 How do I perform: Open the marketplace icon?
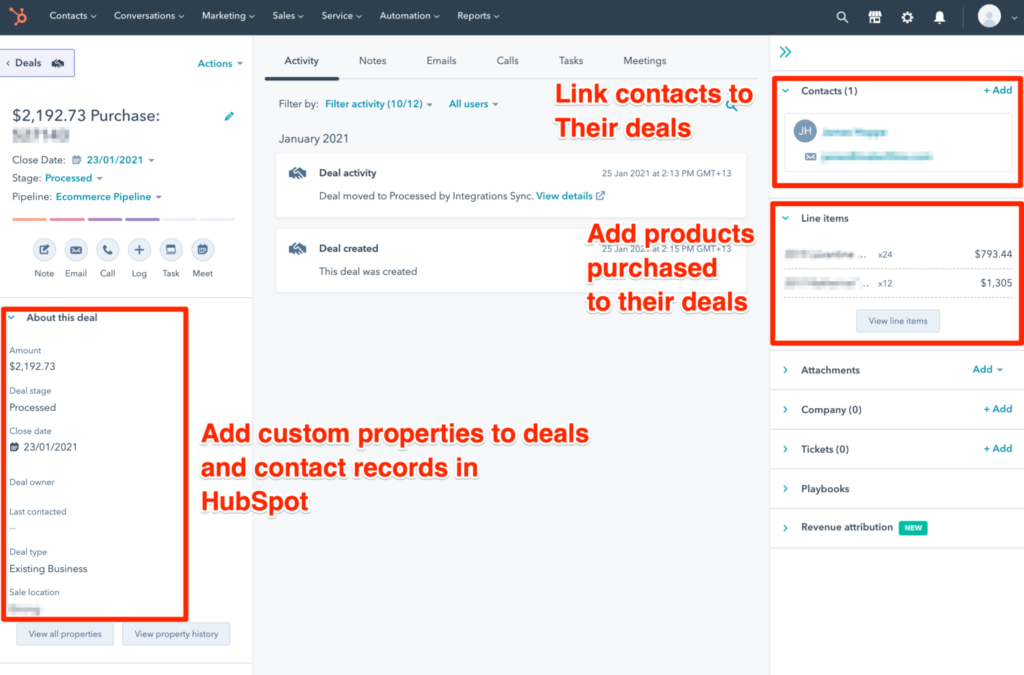click(874, 18)
